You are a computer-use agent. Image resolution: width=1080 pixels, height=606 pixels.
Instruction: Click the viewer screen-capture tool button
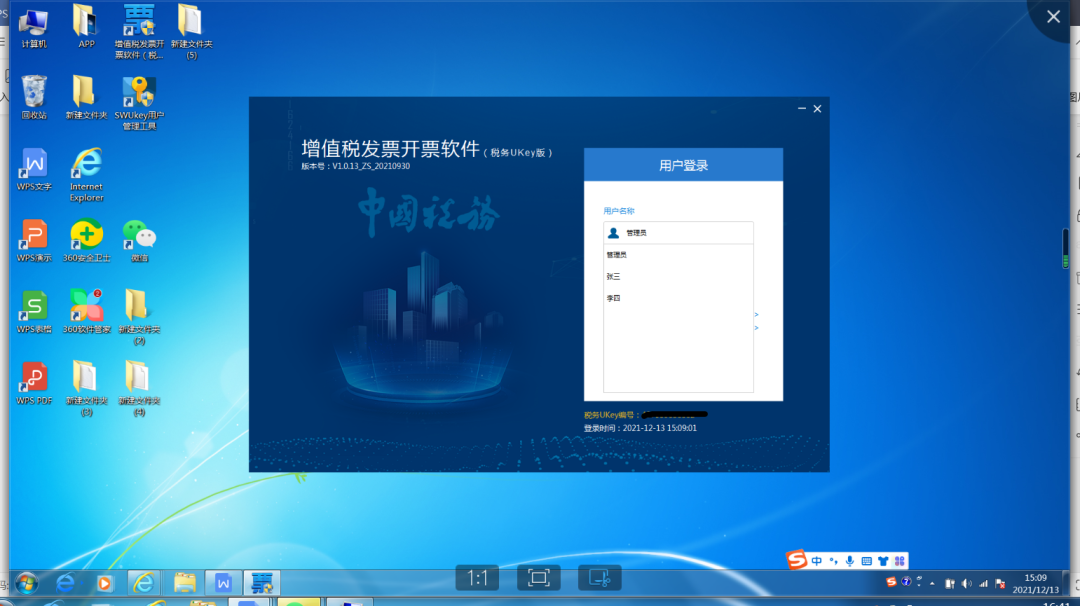[600, 577]
